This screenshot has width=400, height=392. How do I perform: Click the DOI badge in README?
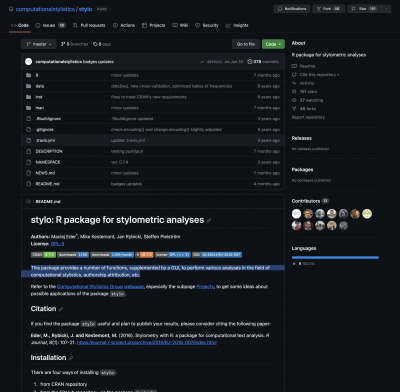tap(217, 255)
